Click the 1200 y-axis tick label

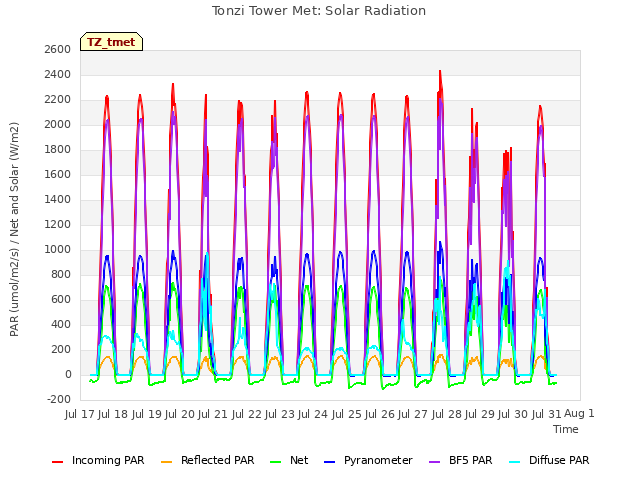tap(58, 224)
